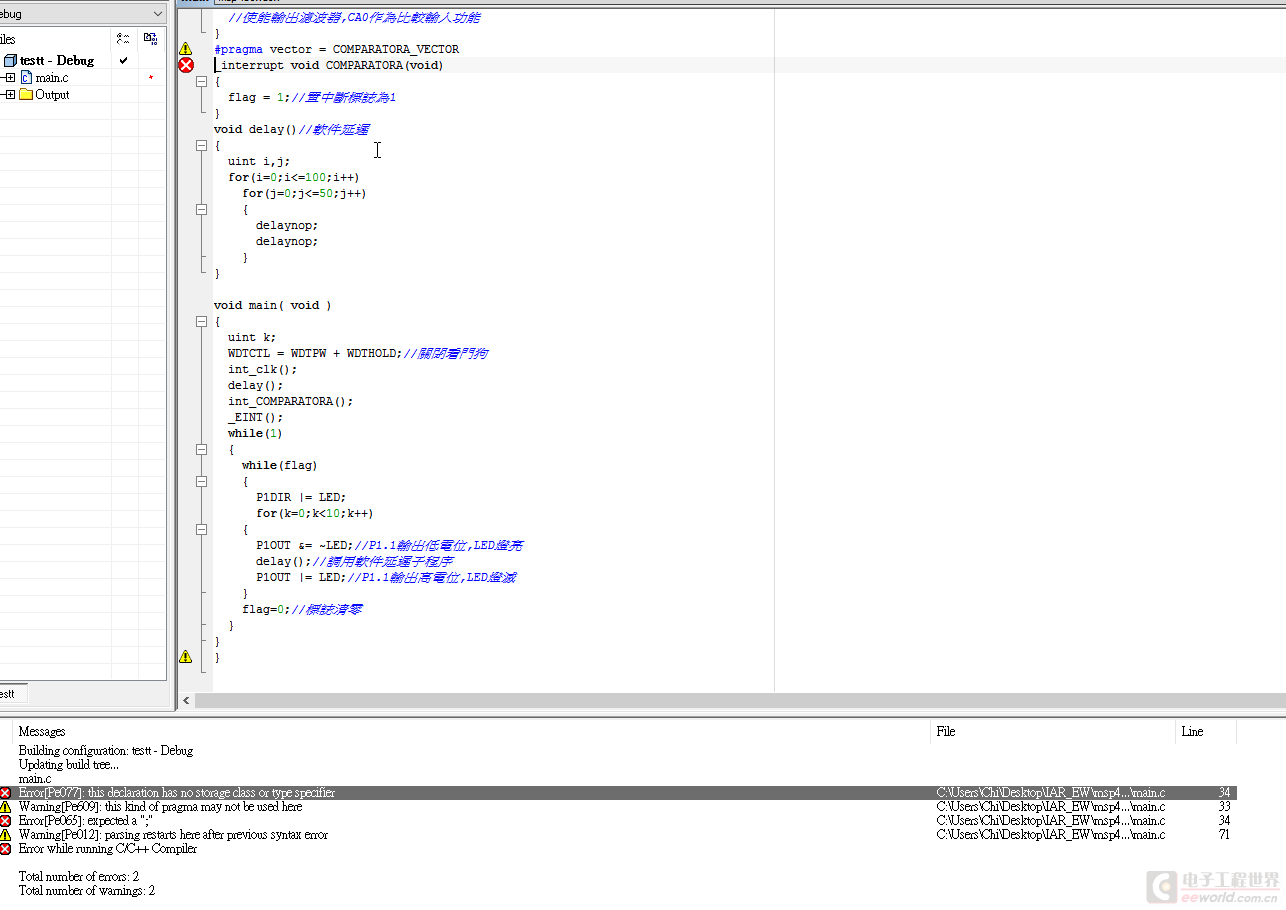Select the Warning[Pe012] parsing restarts message
Image resolution: width=1286 pixels, height=910 pixels.
coord(173,834)
